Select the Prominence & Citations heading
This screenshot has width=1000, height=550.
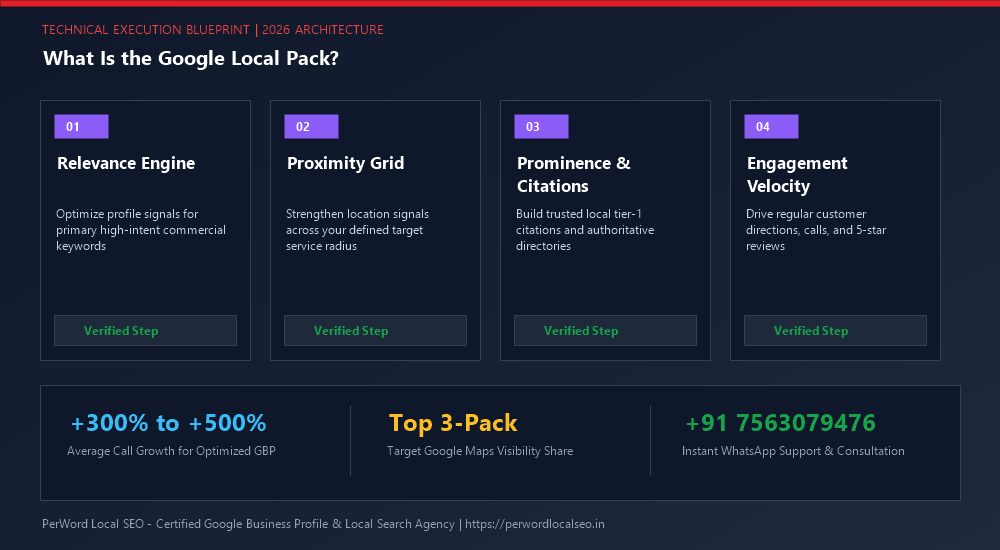(x=573, y=174)
